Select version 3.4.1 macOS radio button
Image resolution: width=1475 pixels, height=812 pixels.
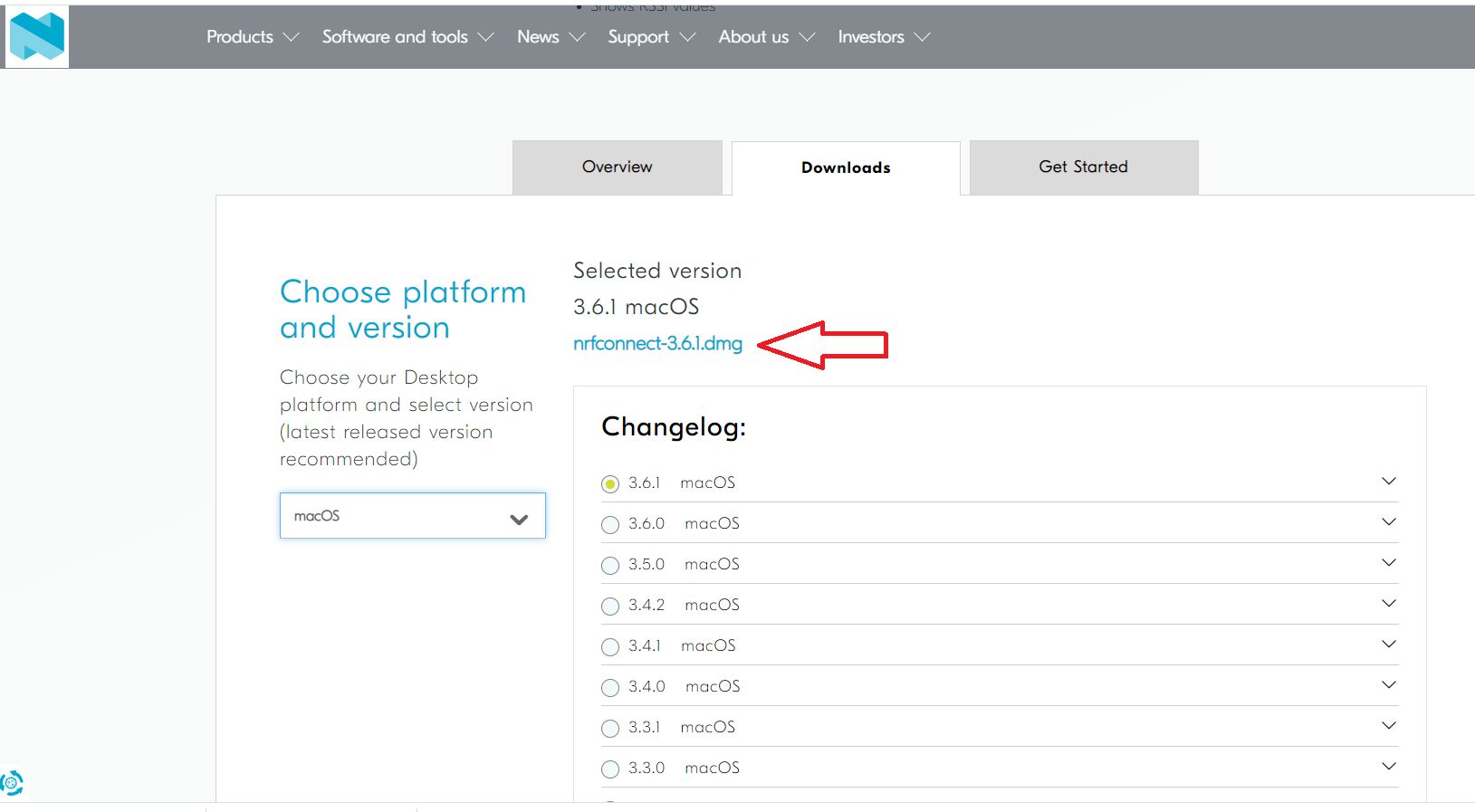pos(610,647)
